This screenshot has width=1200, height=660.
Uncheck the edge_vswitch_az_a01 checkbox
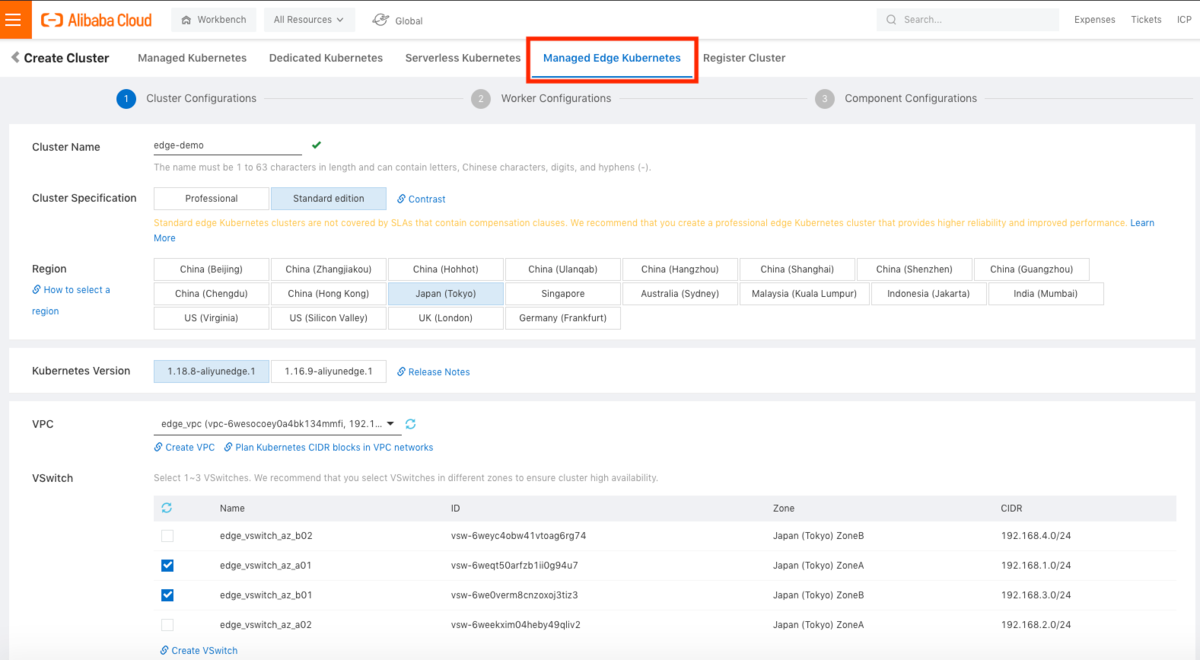tap(167, 565)
